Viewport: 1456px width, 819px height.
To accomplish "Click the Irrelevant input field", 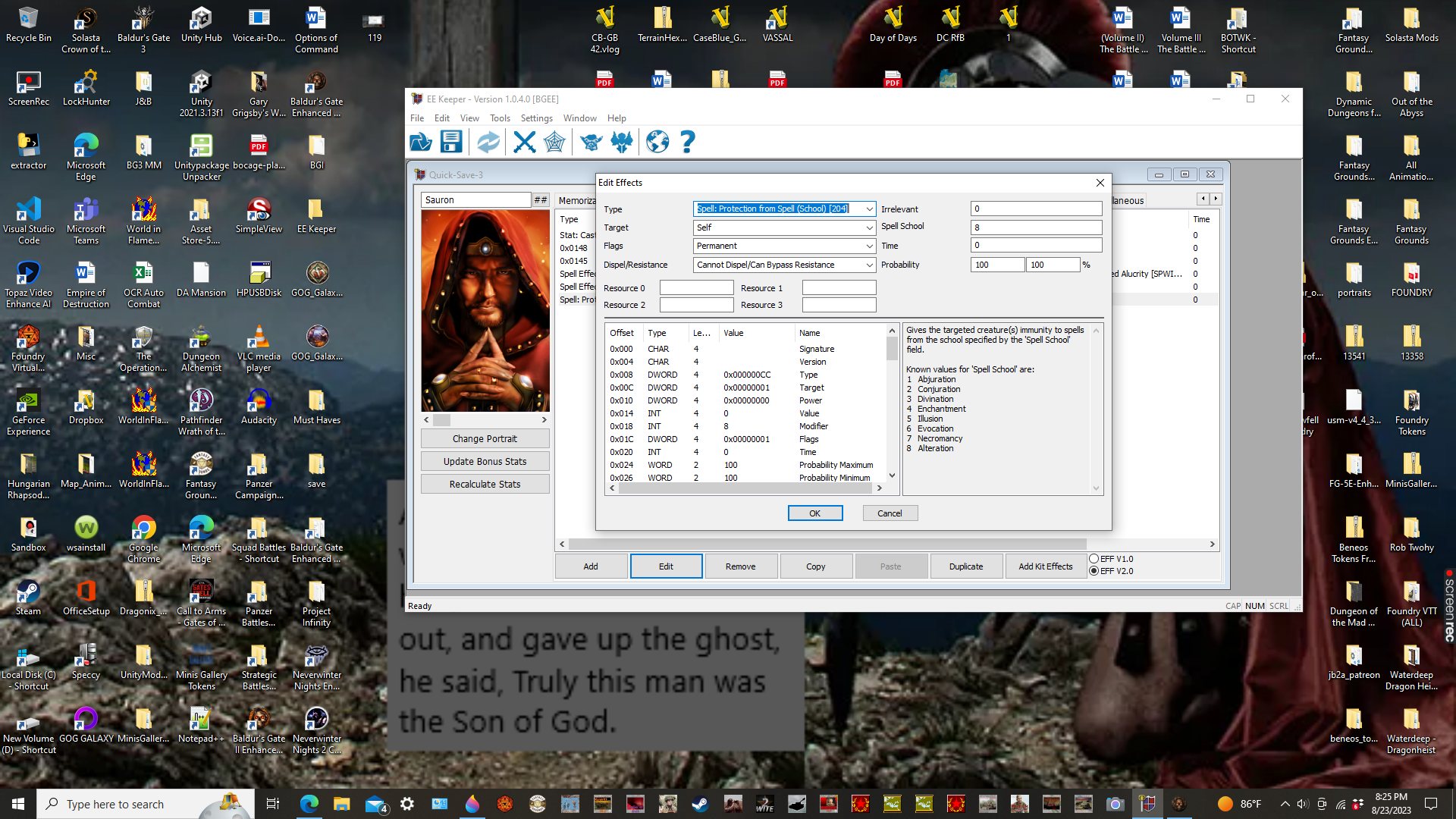I will pos(1036,209).
